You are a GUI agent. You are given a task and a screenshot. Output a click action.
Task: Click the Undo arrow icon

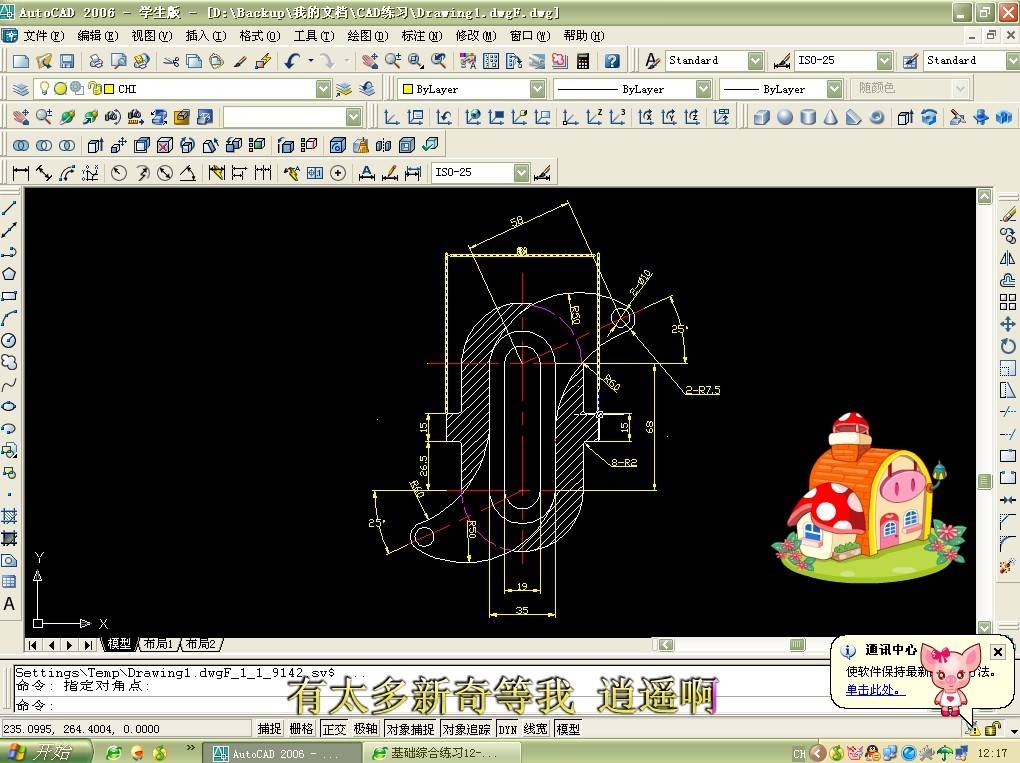tap(292, 61)
